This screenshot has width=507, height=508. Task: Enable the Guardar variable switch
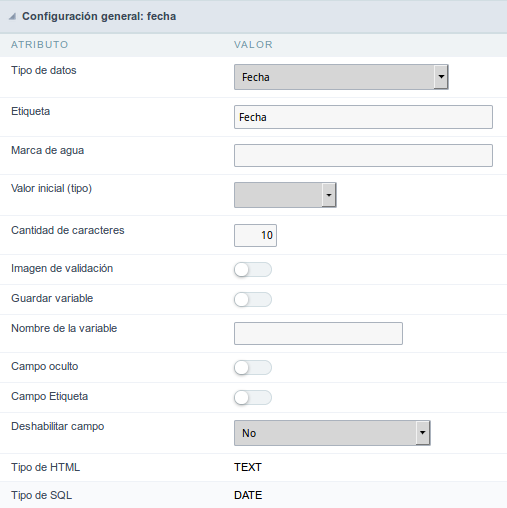(253, 299)
